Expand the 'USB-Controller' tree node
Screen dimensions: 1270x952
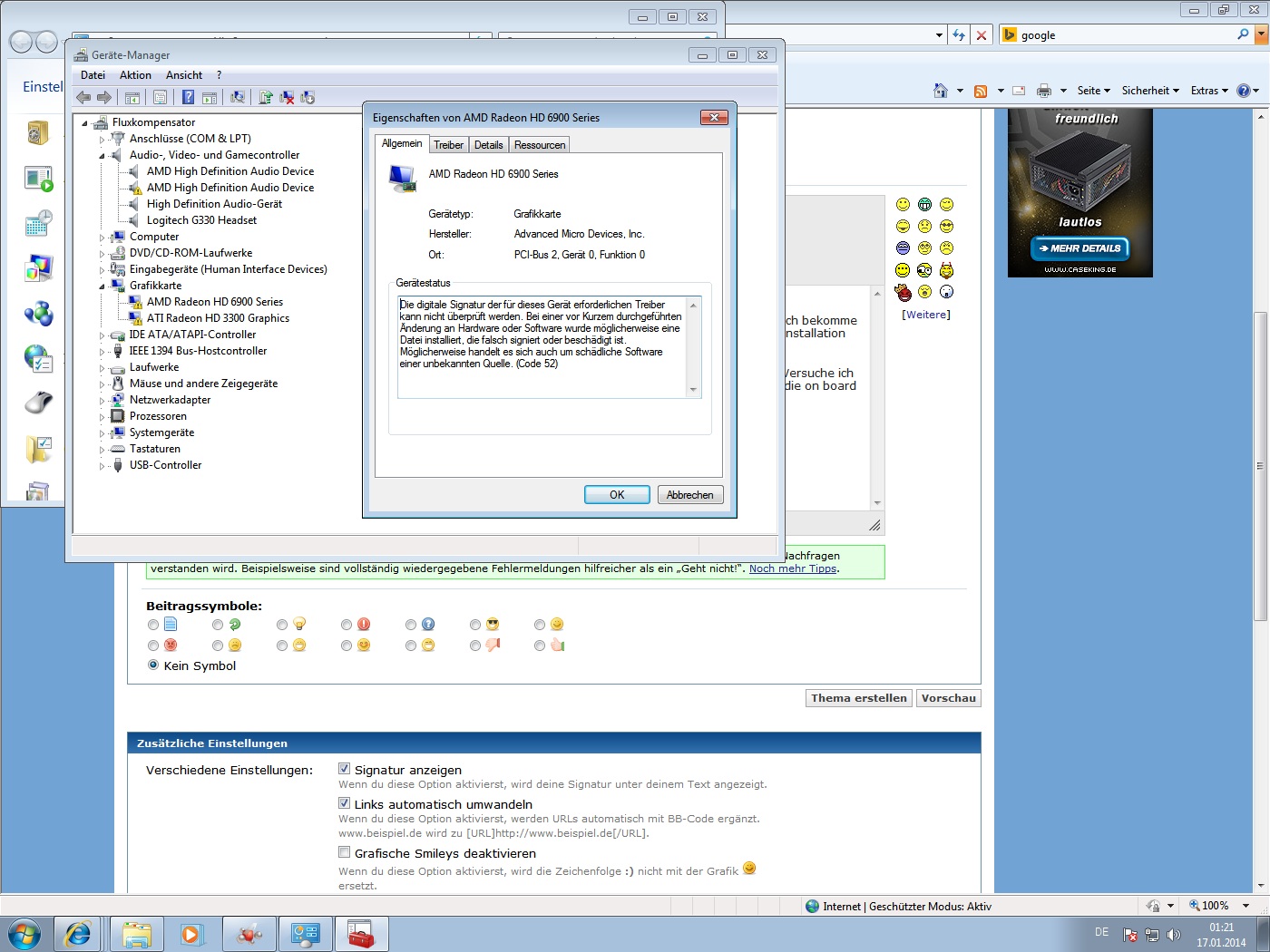click(102, 466)
